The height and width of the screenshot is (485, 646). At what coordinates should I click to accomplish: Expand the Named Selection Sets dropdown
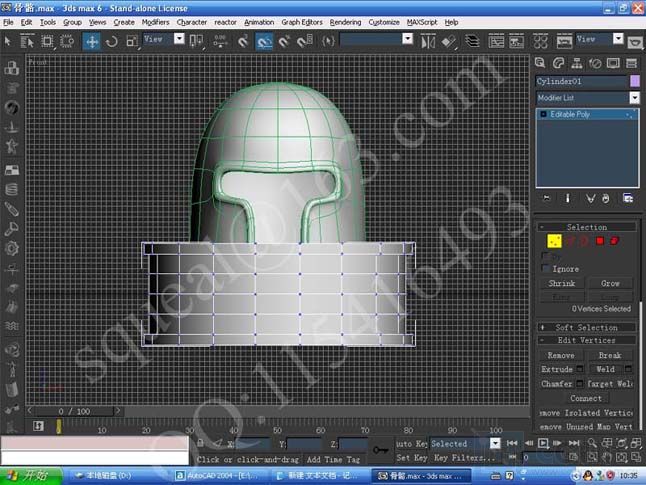(x=407, y=39)
